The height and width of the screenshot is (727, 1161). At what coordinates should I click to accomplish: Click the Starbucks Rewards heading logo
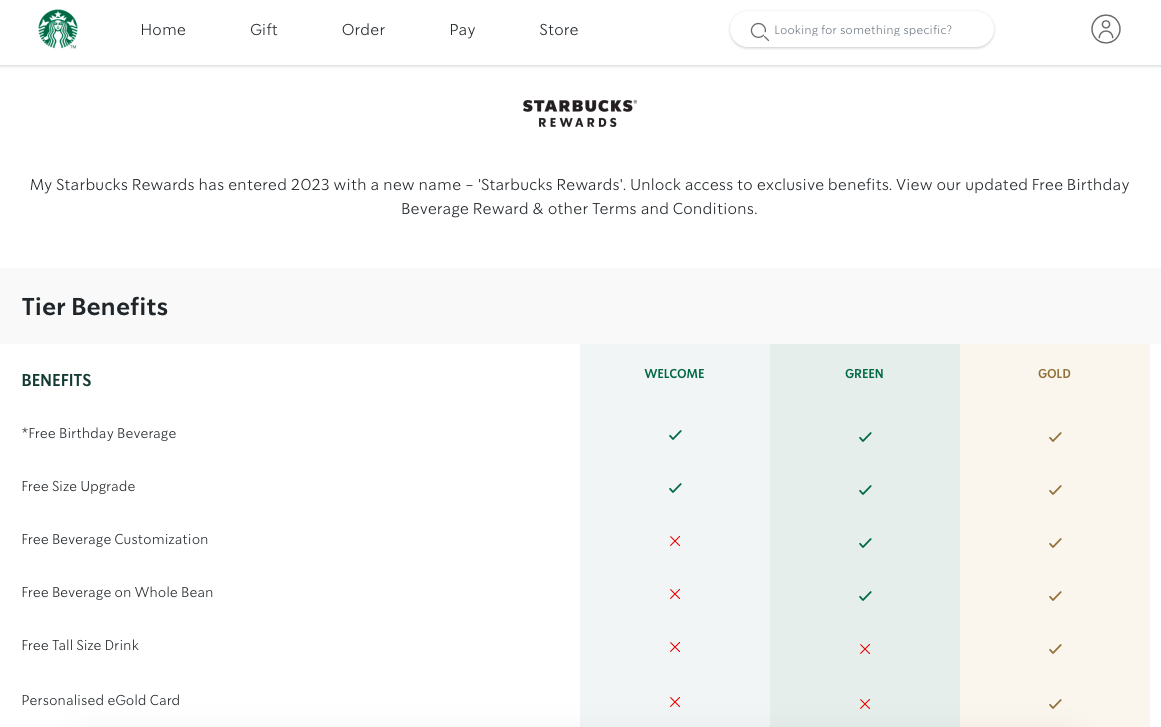pos(579,113)
